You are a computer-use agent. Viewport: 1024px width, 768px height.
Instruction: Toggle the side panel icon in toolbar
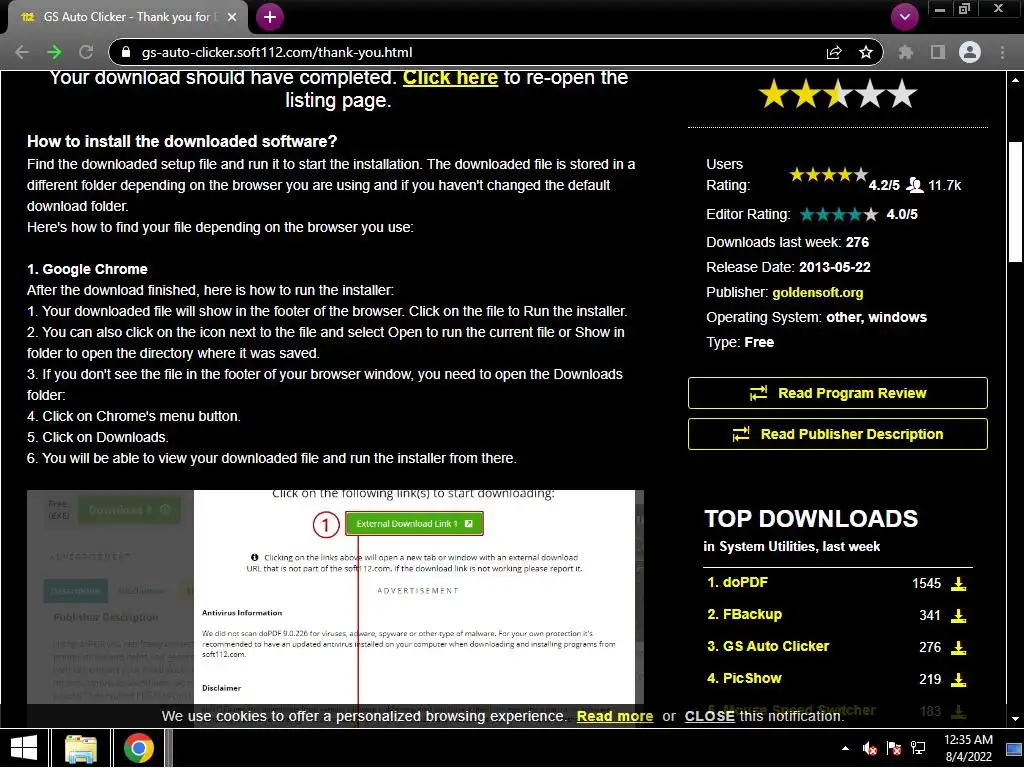[938, 52]
